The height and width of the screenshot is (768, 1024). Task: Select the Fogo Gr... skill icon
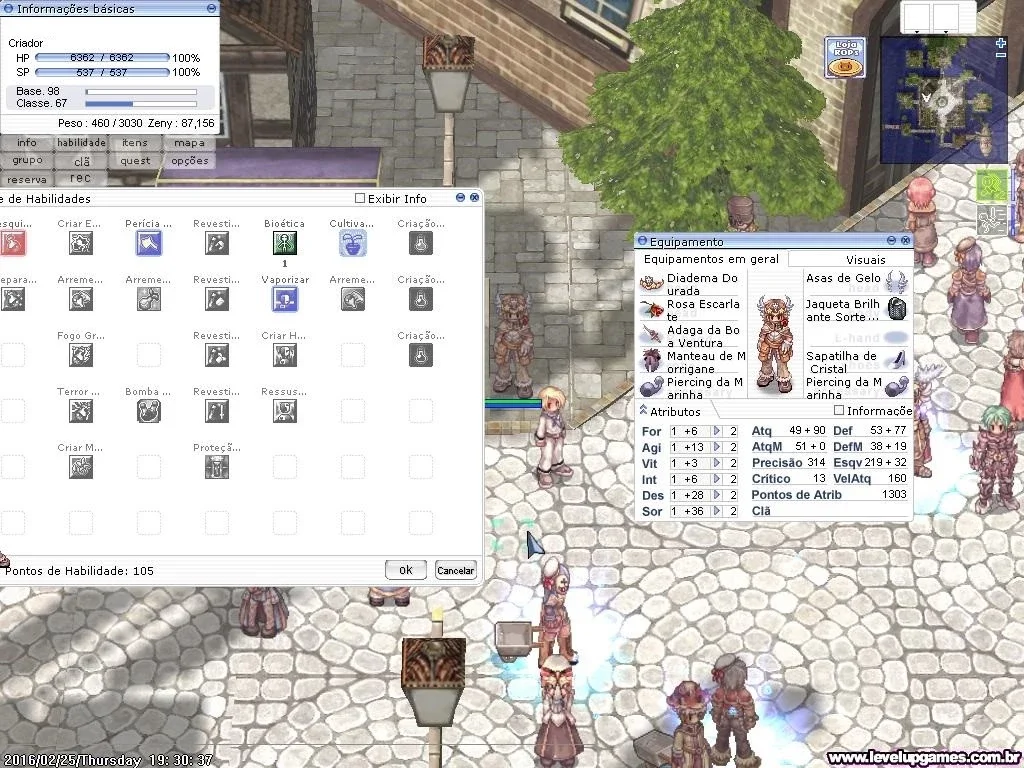pyautogui.click(x=81, y=355)
